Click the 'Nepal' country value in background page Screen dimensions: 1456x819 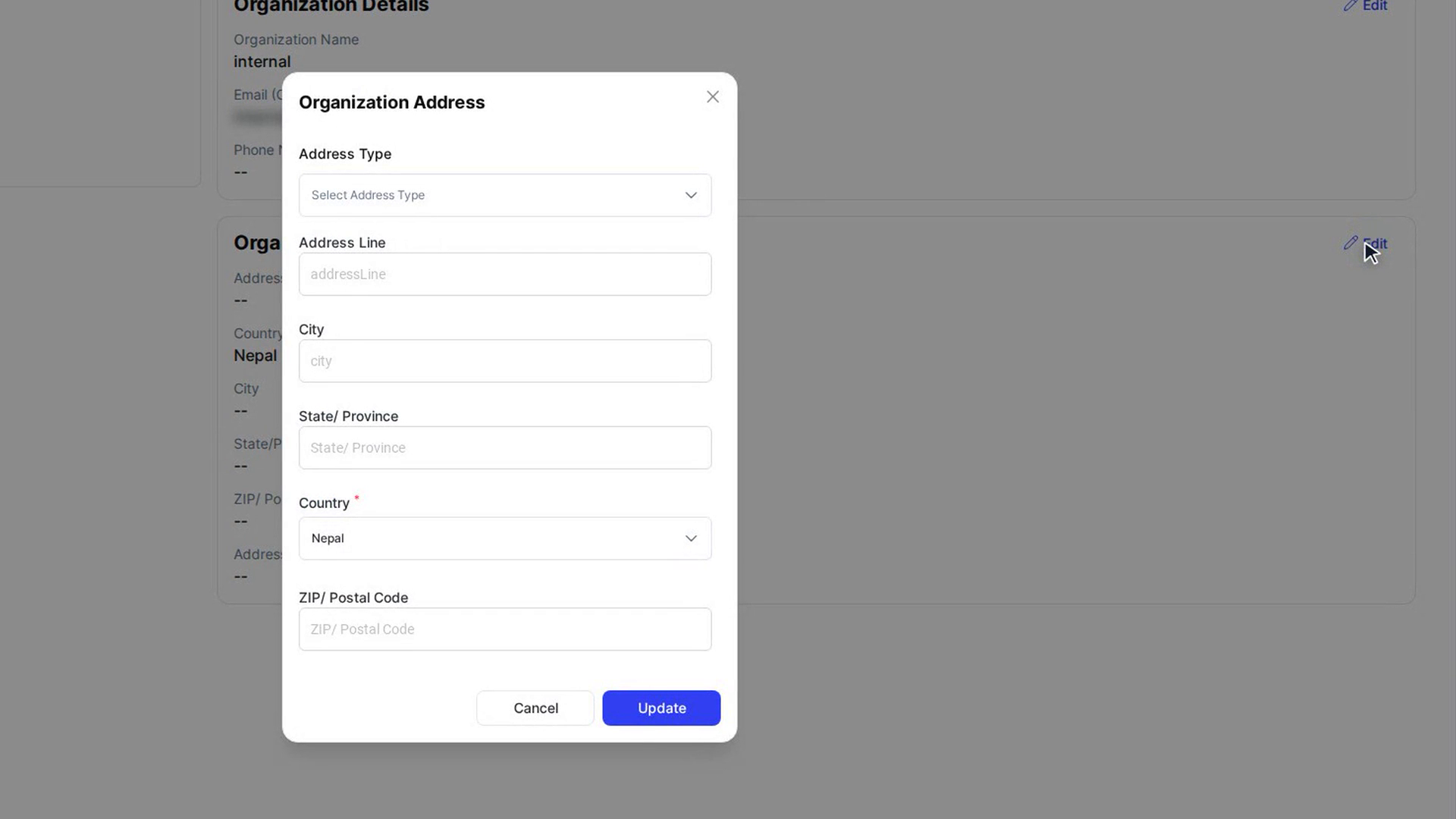[x=255, y=356]
